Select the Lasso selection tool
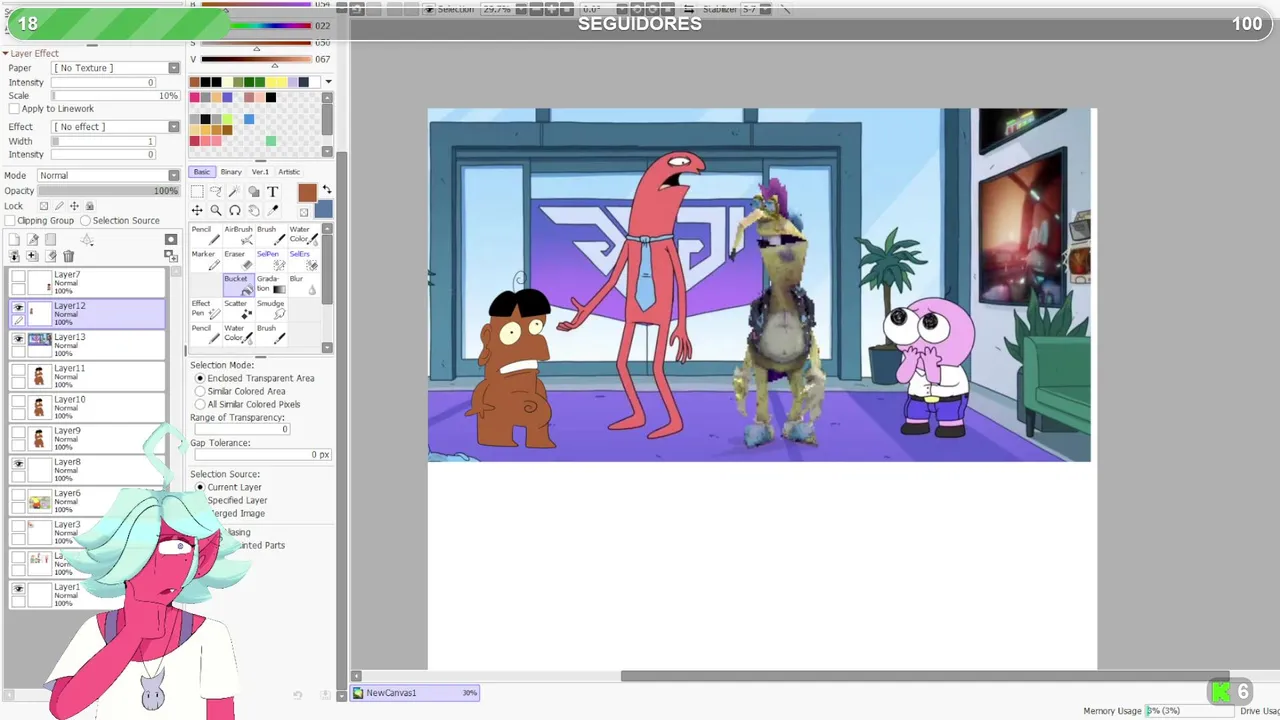Image resolution: width=1280 pixels, height=720 pixels. click(216, 191)
